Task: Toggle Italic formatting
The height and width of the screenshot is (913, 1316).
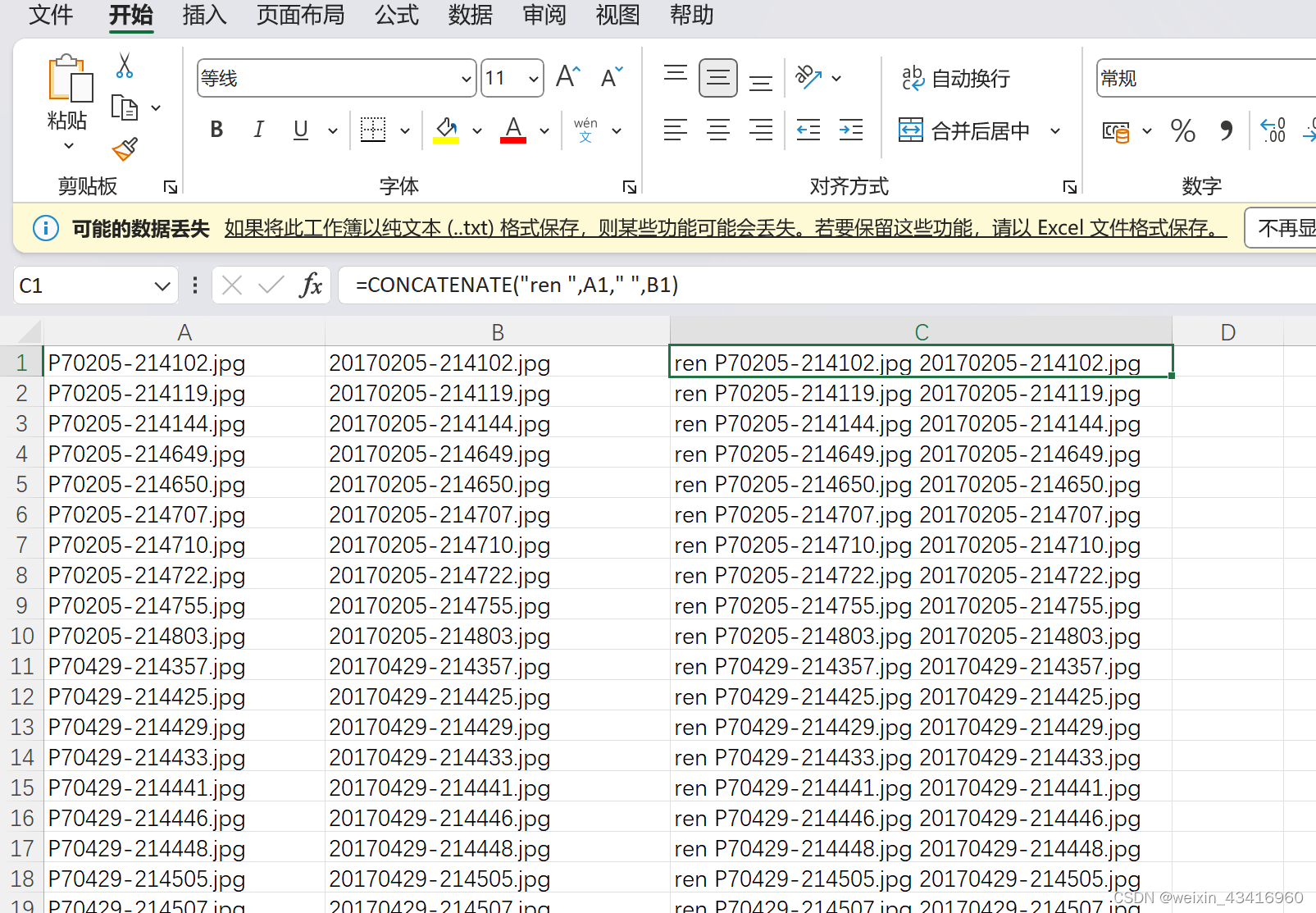Action: pos(258,130)
